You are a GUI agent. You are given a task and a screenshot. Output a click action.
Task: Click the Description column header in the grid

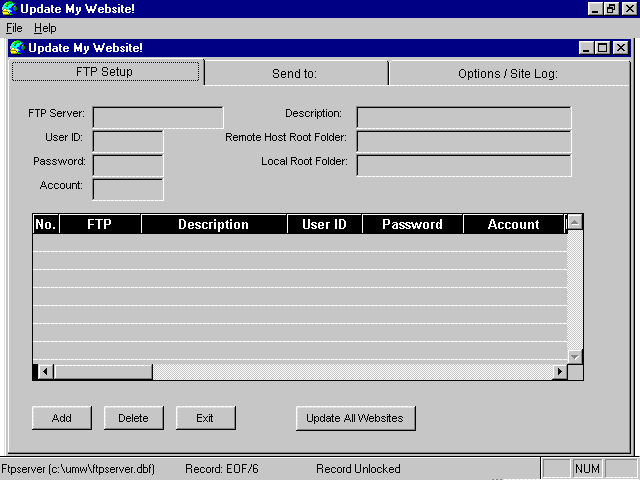tap(213, 225)
